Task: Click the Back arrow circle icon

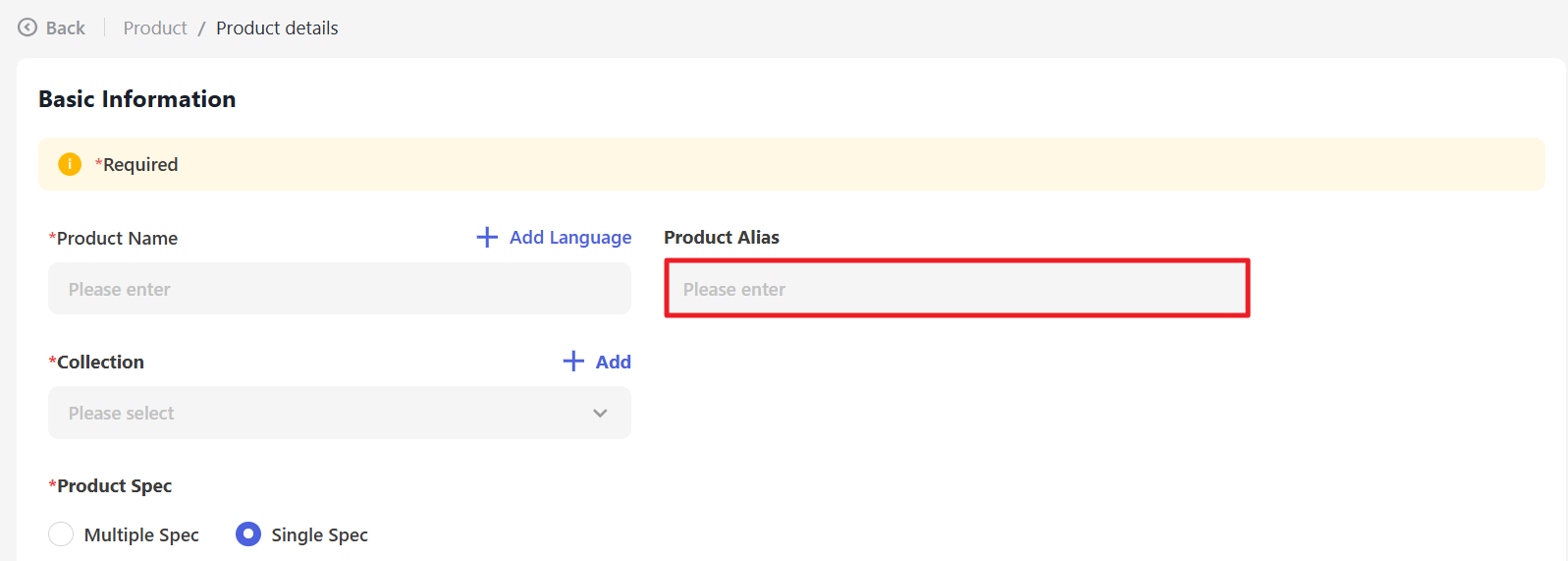Action: coord(27,28)
